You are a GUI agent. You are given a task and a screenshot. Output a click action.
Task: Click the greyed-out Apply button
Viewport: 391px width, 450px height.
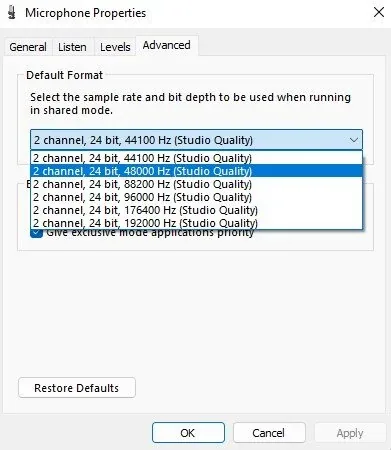350,433
